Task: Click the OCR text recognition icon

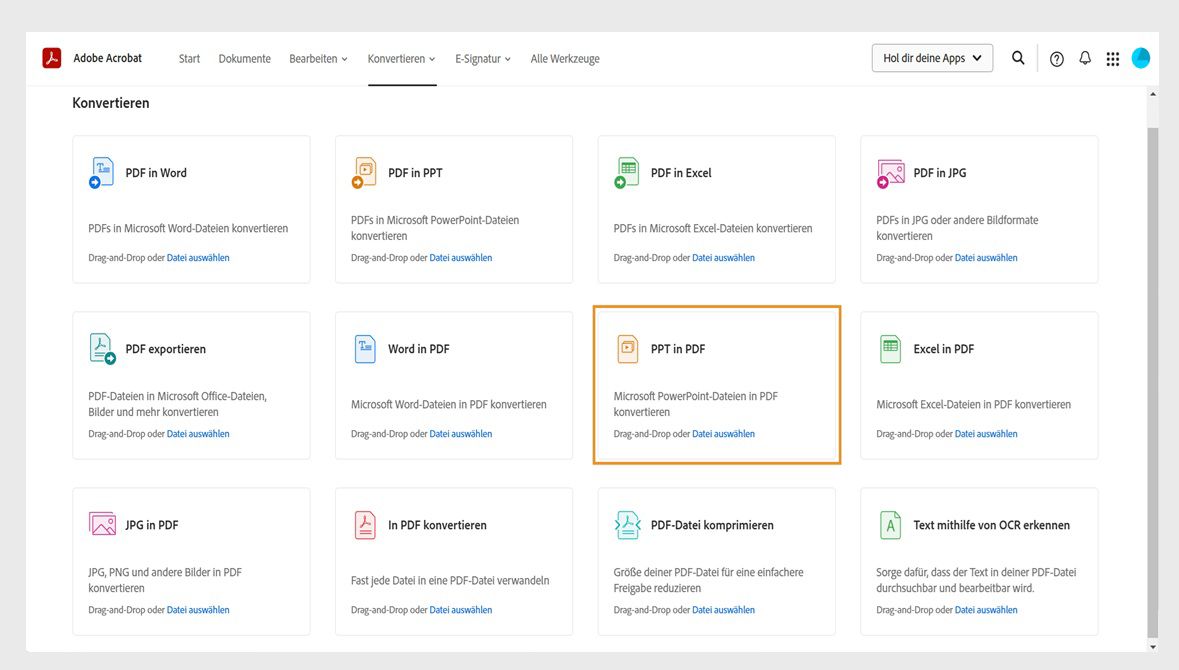Action: coord(890,525)
